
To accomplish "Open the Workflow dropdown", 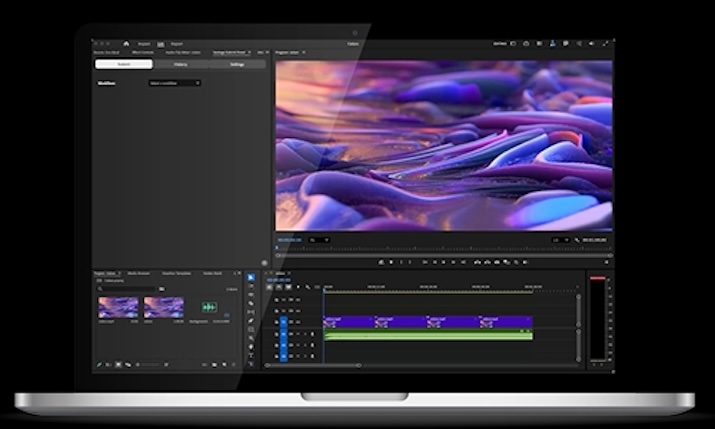I will [175, 83].
